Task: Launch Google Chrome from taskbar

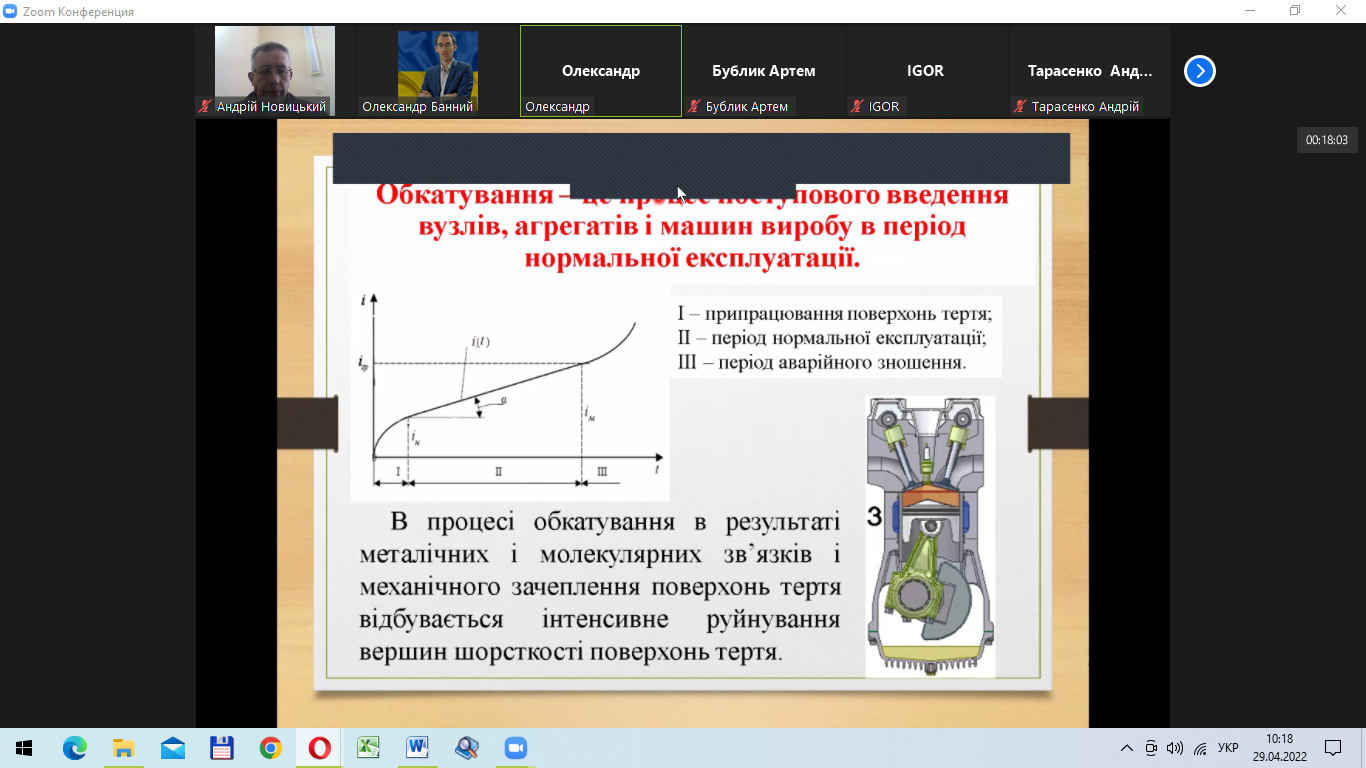Action: click(270, 748)
